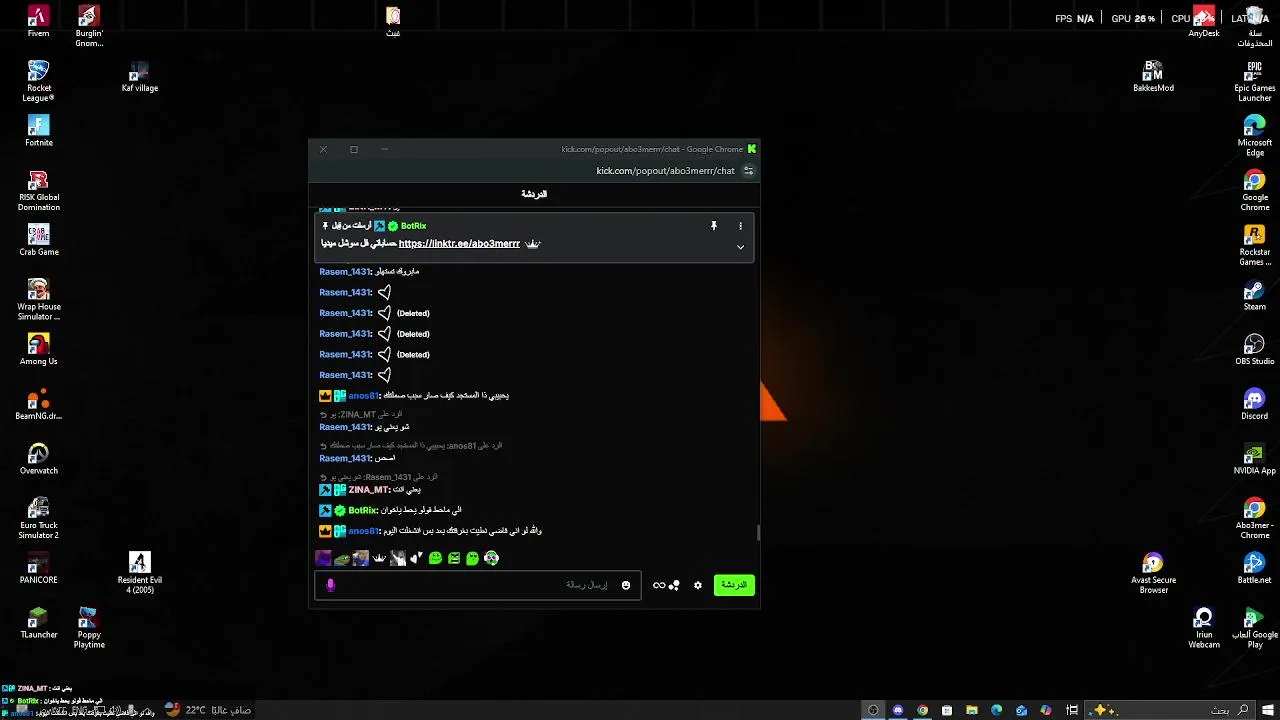Open the emoji picker in message box
1280x720 pixels.
point(626,585)
